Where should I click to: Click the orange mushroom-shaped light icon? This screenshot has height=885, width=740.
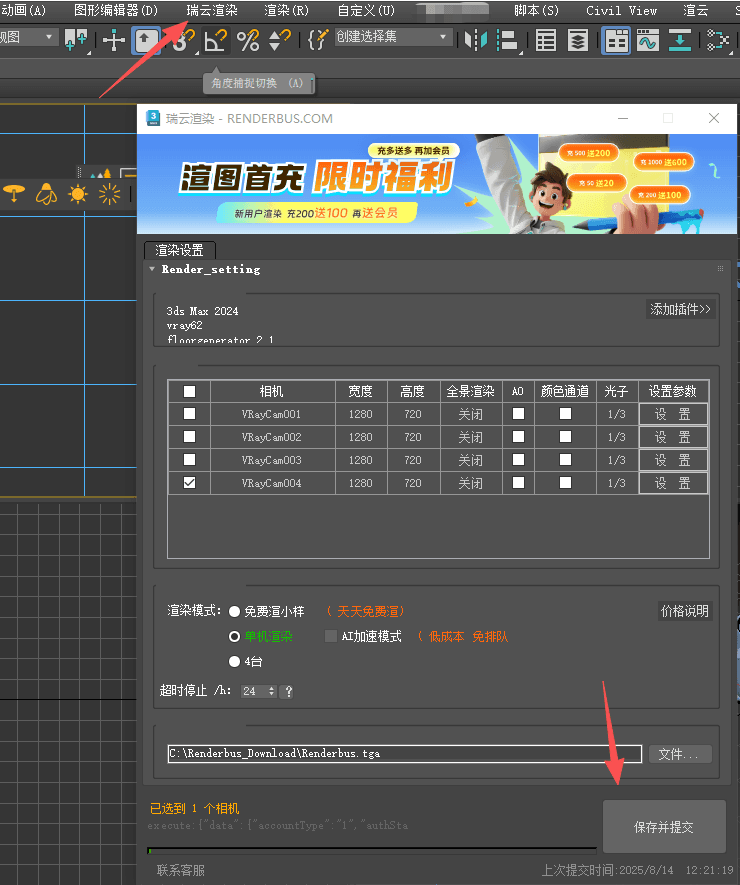[14, 194]
